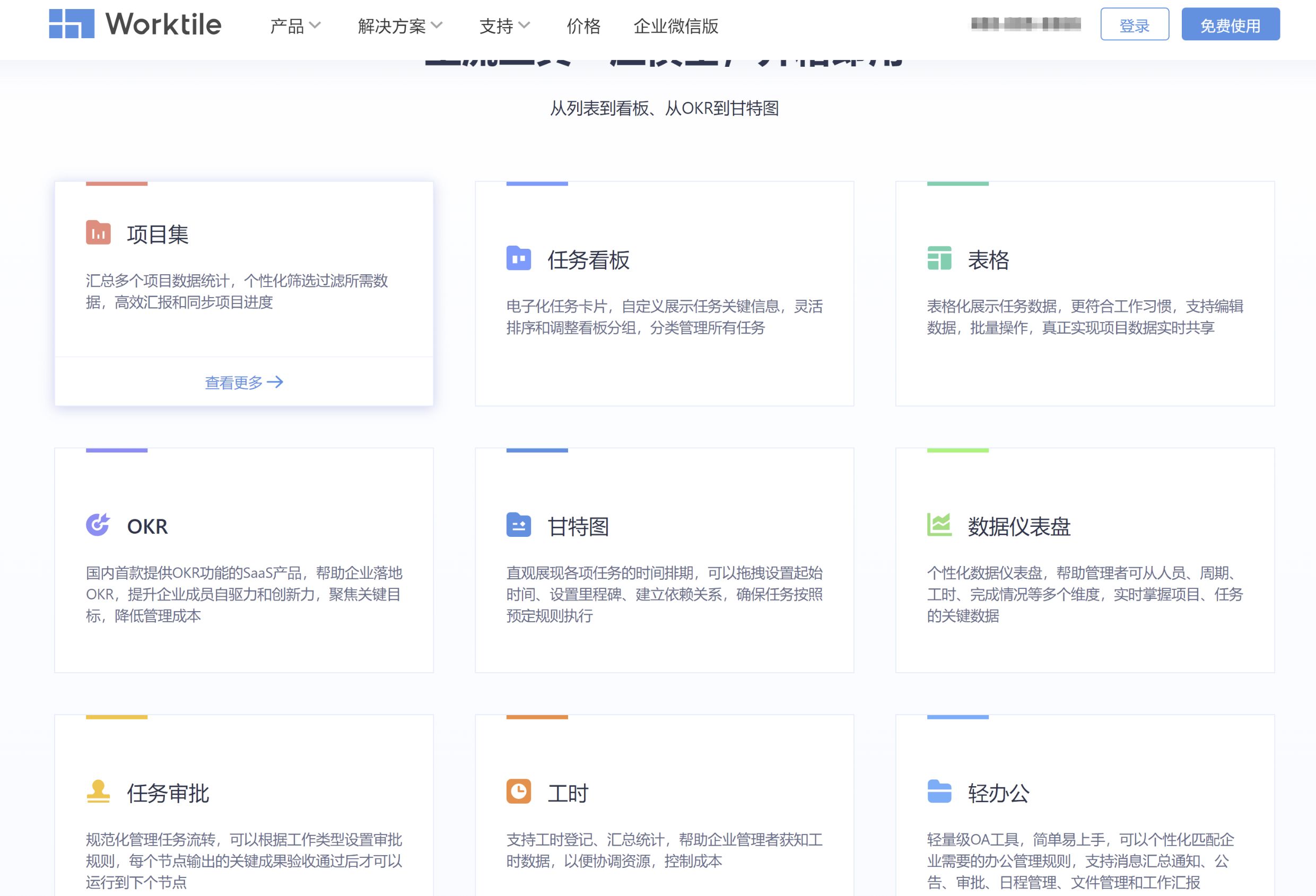Click the 项目集 folder chart icon

[x=98, y=233]
